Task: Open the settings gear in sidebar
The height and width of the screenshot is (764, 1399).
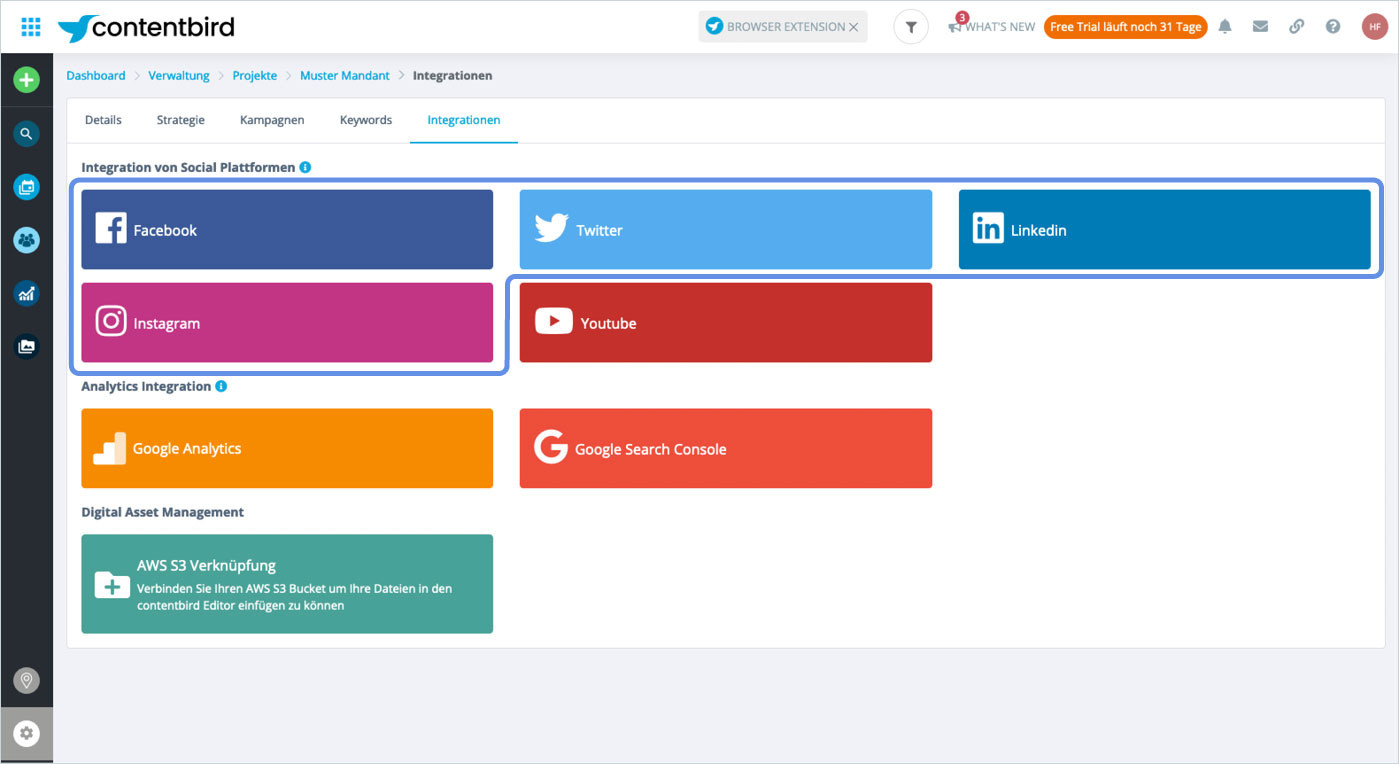Action: [x=27, y=734]
